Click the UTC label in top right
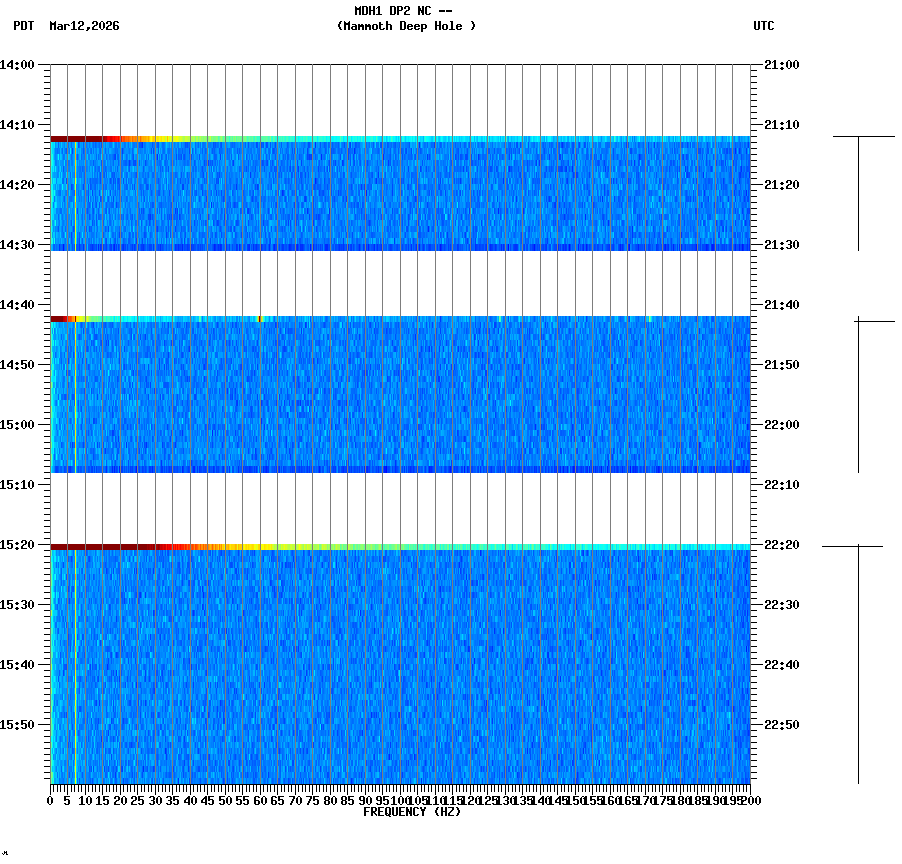902x864 pixels. (763, 27)
